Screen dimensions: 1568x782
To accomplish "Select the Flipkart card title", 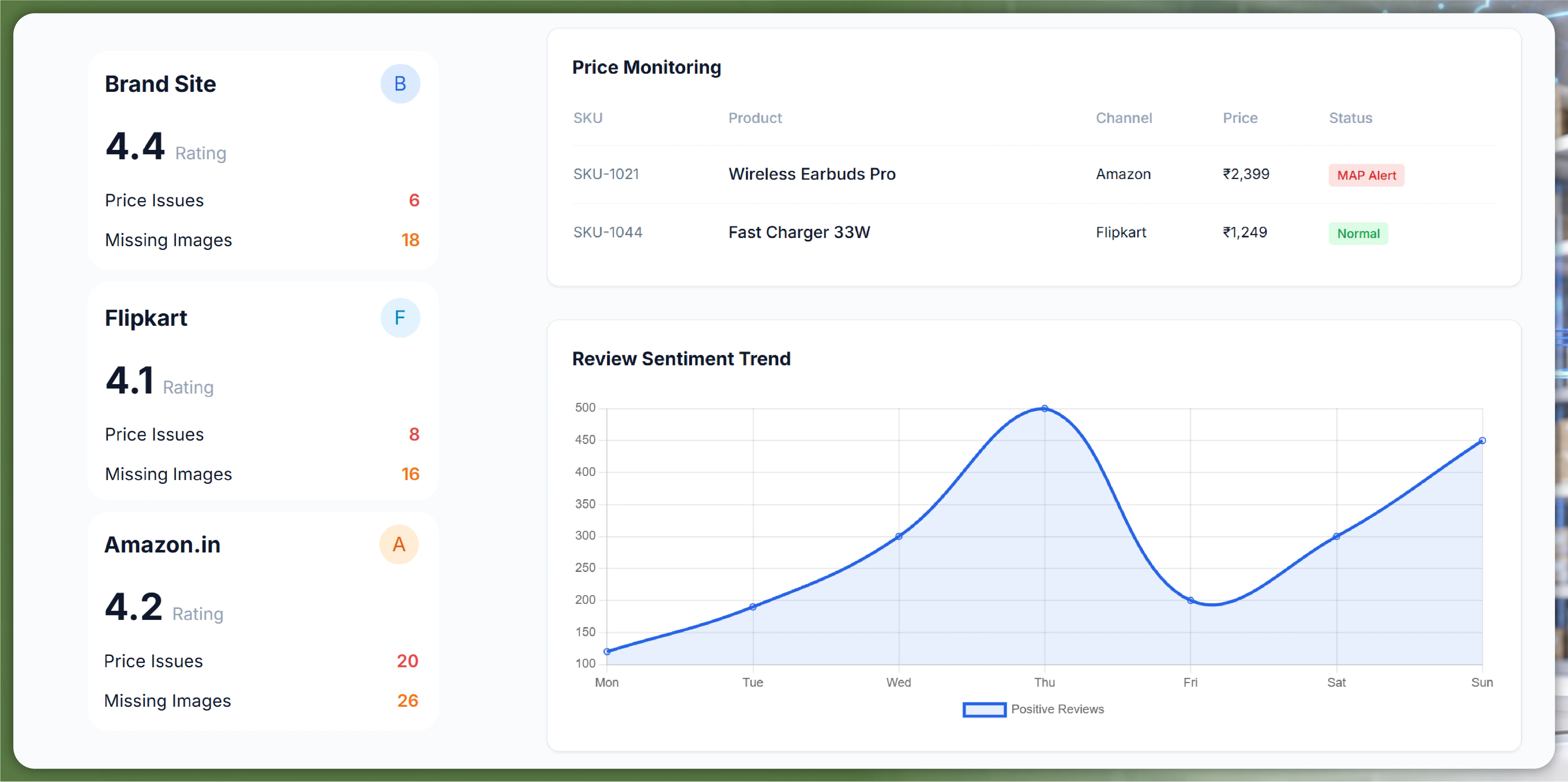I will point(146,318).
